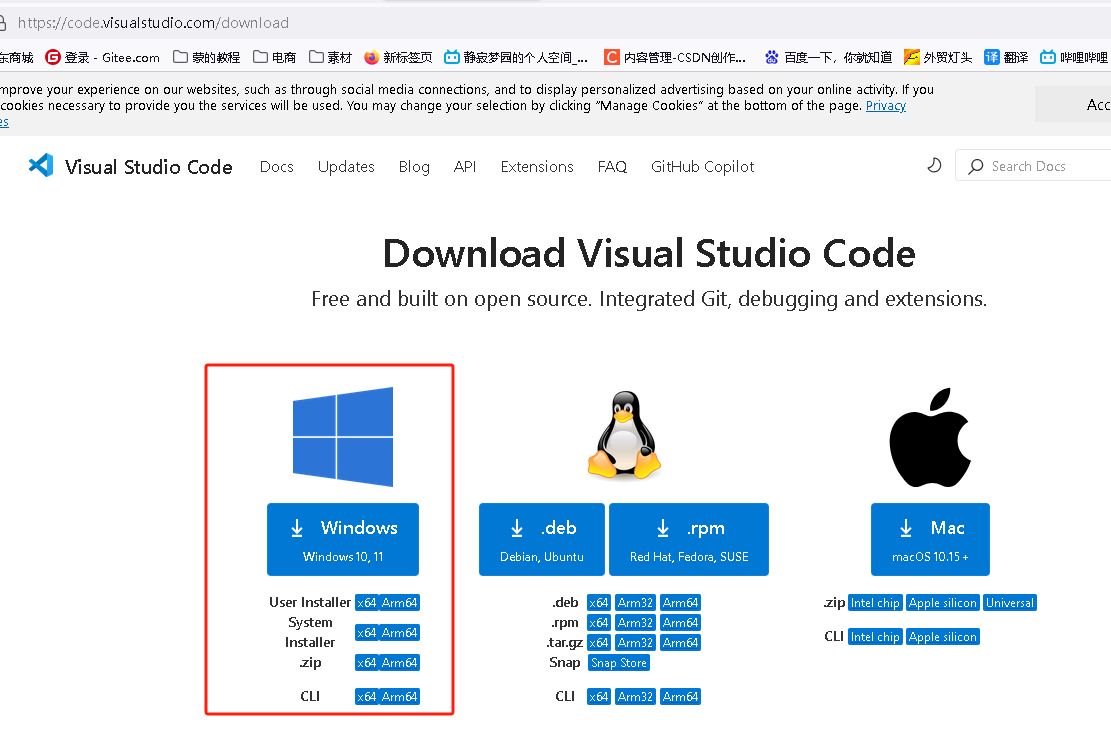Open the Updates menu item

pyautogui.click(x=346, y=167)
